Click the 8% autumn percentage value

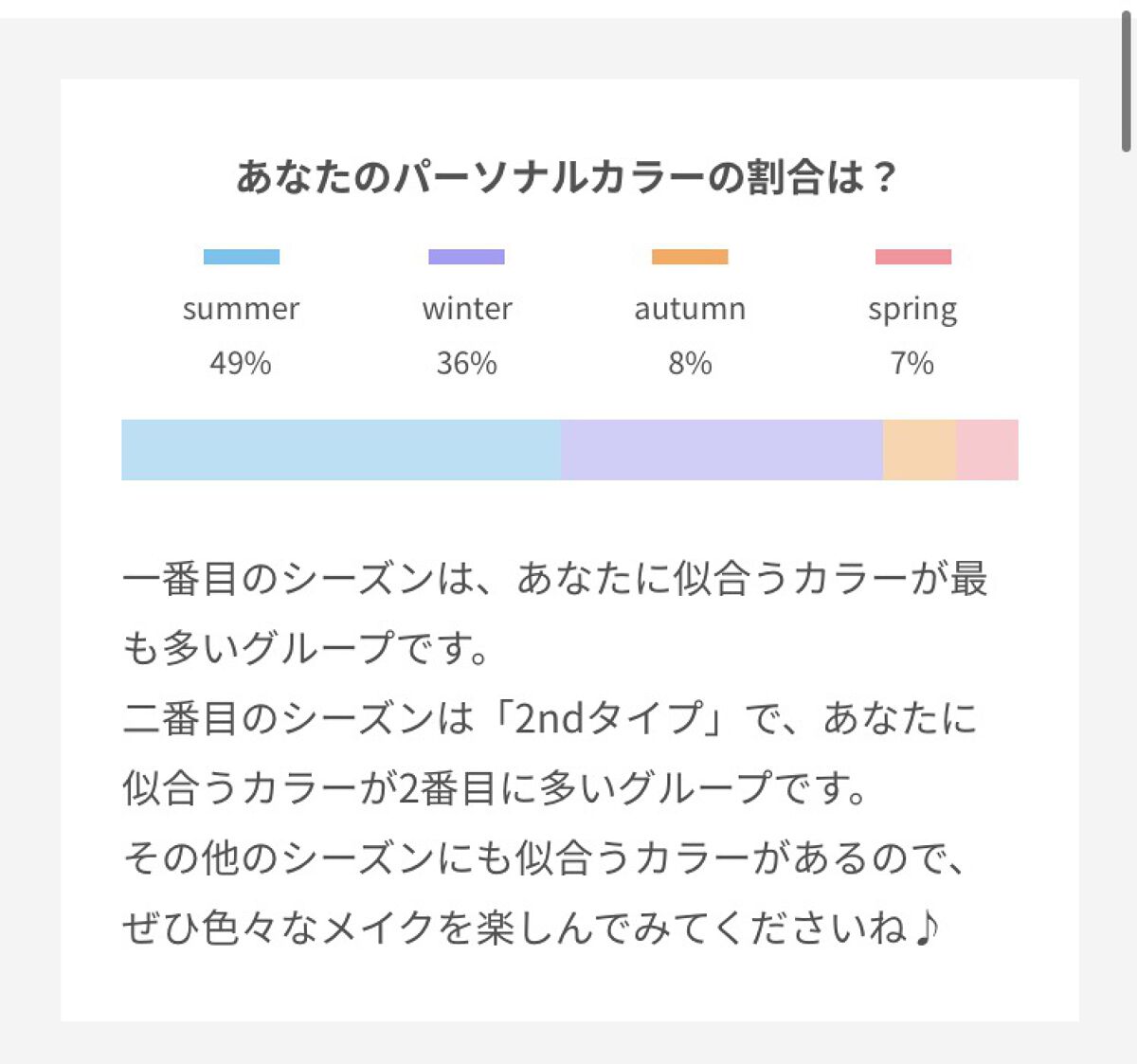pyautogui.click(x=690, y=363)
